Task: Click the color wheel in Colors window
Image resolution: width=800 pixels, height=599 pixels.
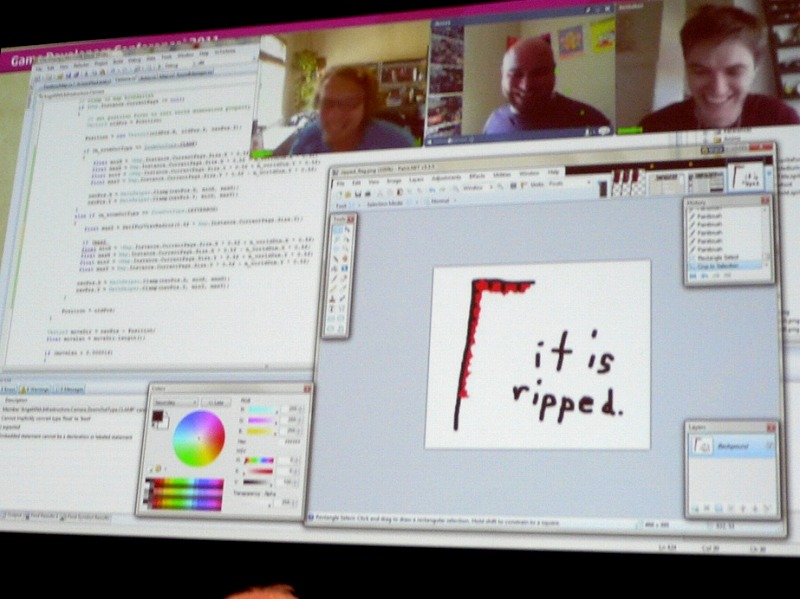Action: coord(198,439)
